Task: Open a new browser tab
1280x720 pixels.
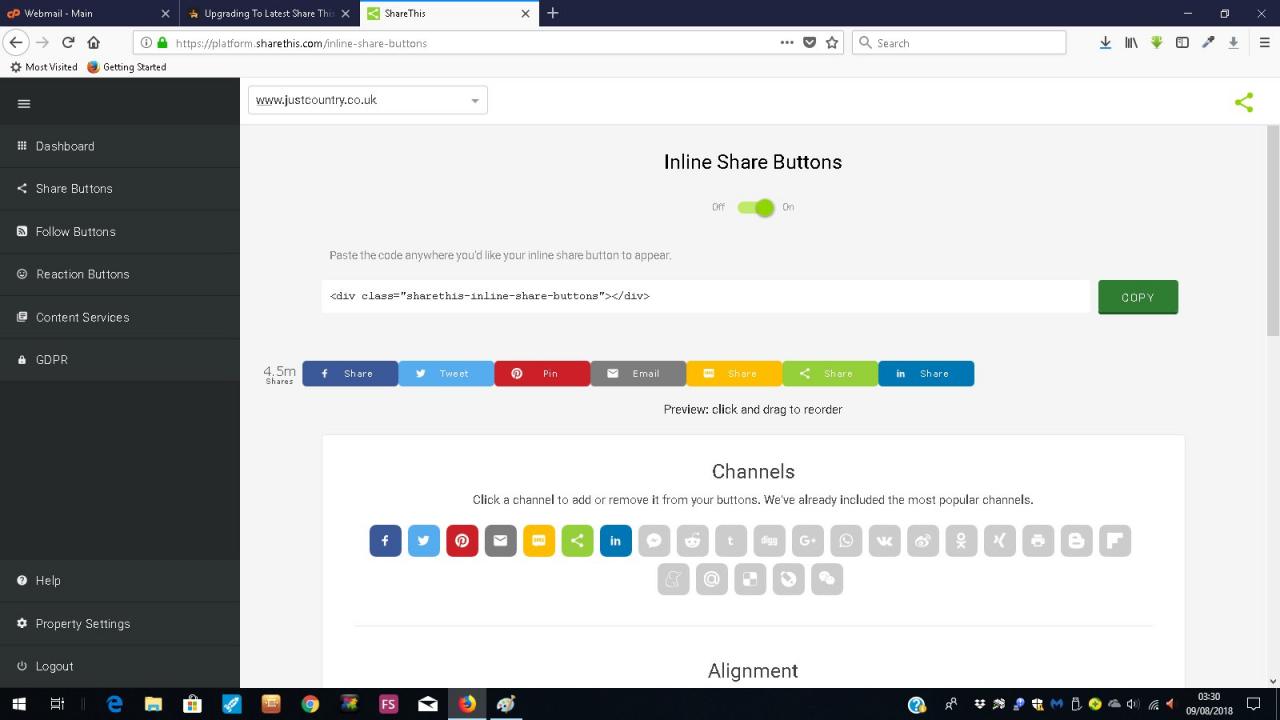Action: click(553, 13)
